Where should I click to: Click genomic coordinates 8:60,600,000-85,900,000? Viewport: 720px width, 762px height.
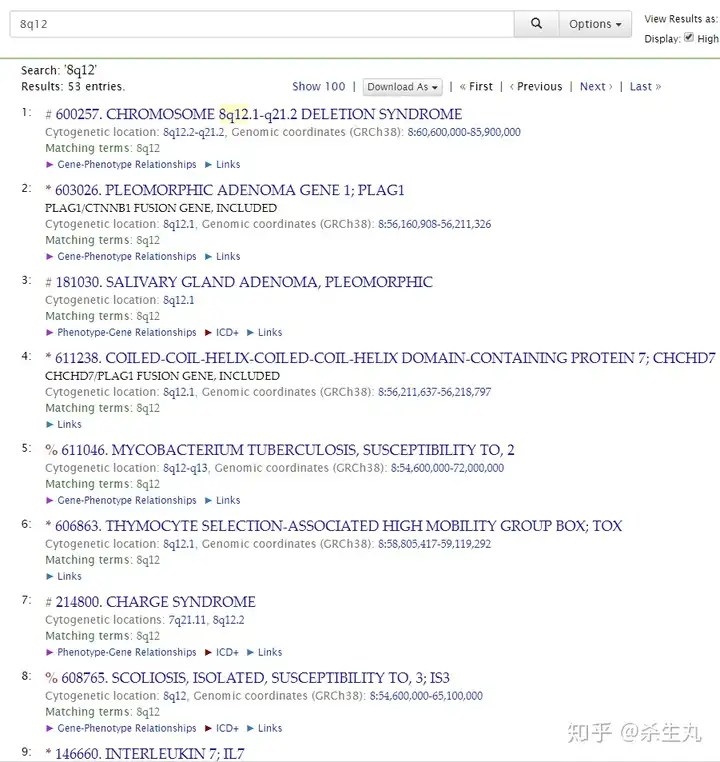click(x=464, y=132)
